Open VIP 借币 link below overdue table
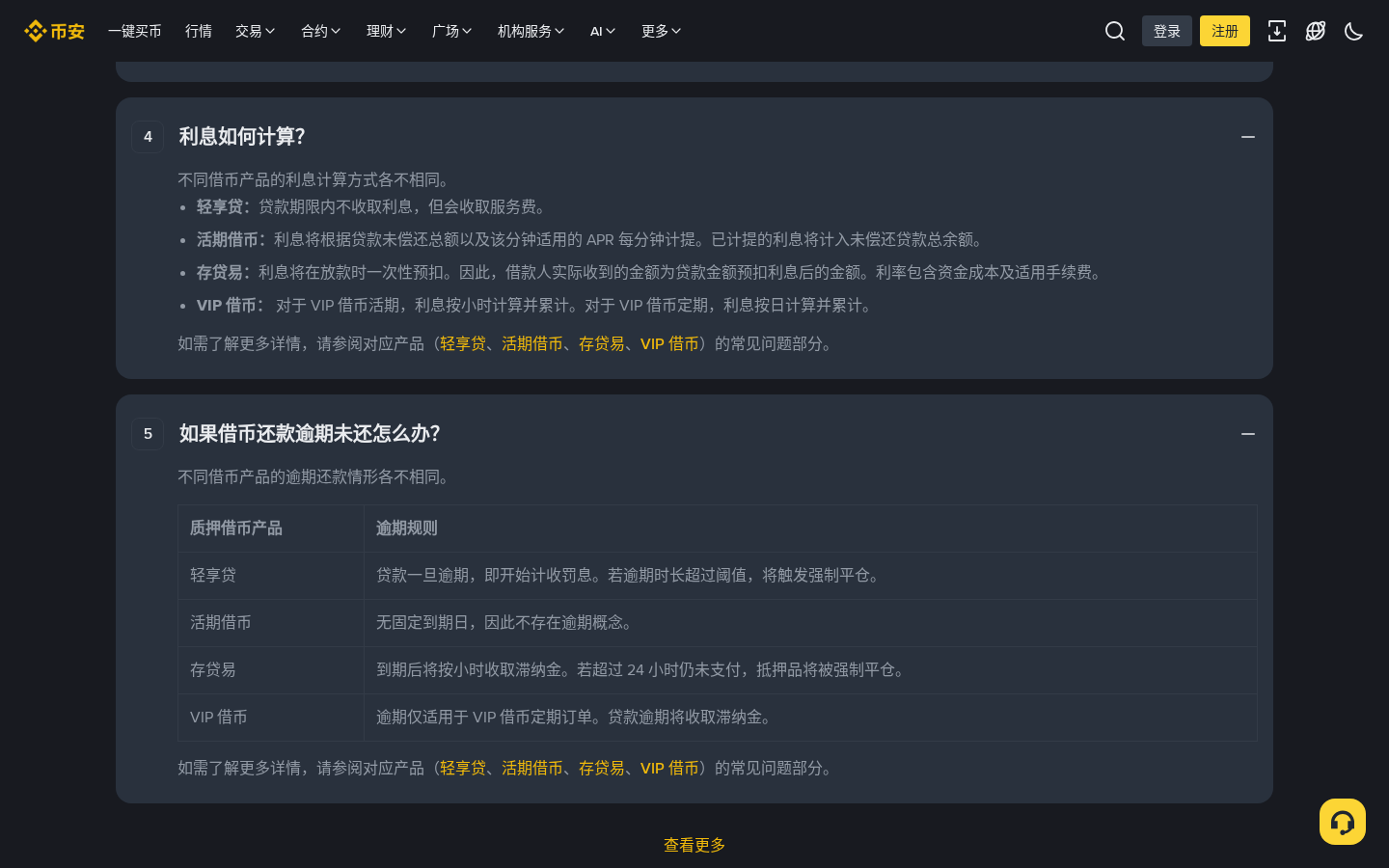This screenshot has height=868, width=1389. (x=669, y=768)
